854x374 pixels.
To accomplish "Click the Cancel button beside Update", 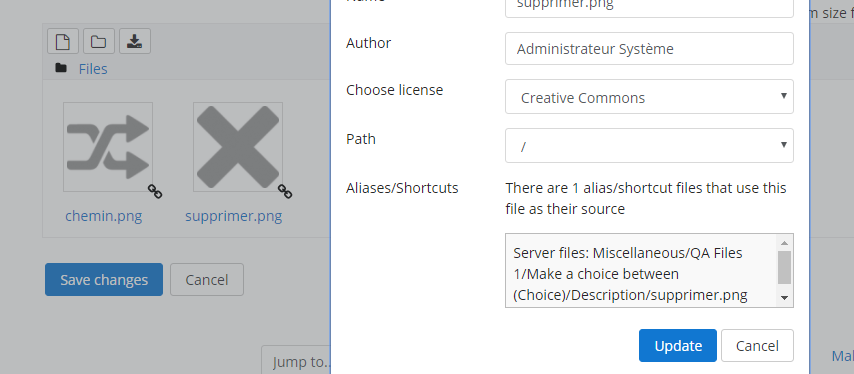I will (757, 346).
